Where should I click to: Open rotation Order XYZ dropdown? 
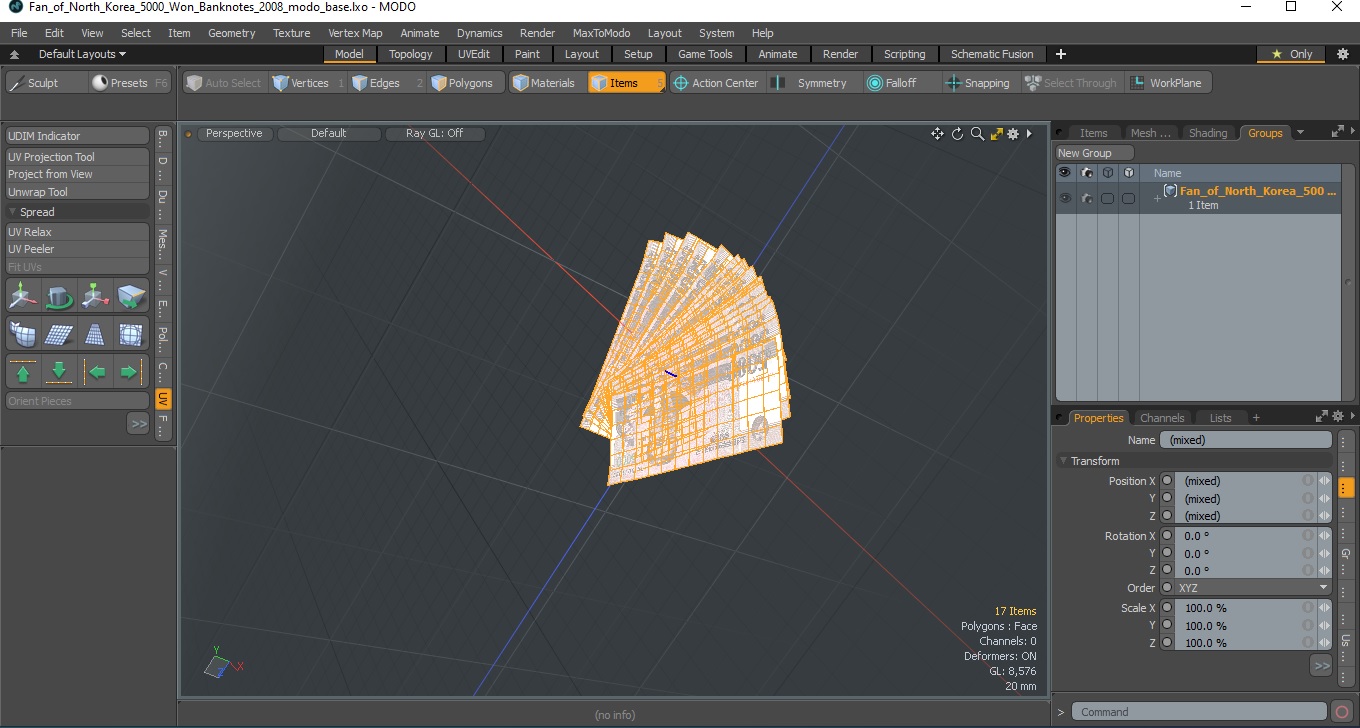click(1253, 588)
